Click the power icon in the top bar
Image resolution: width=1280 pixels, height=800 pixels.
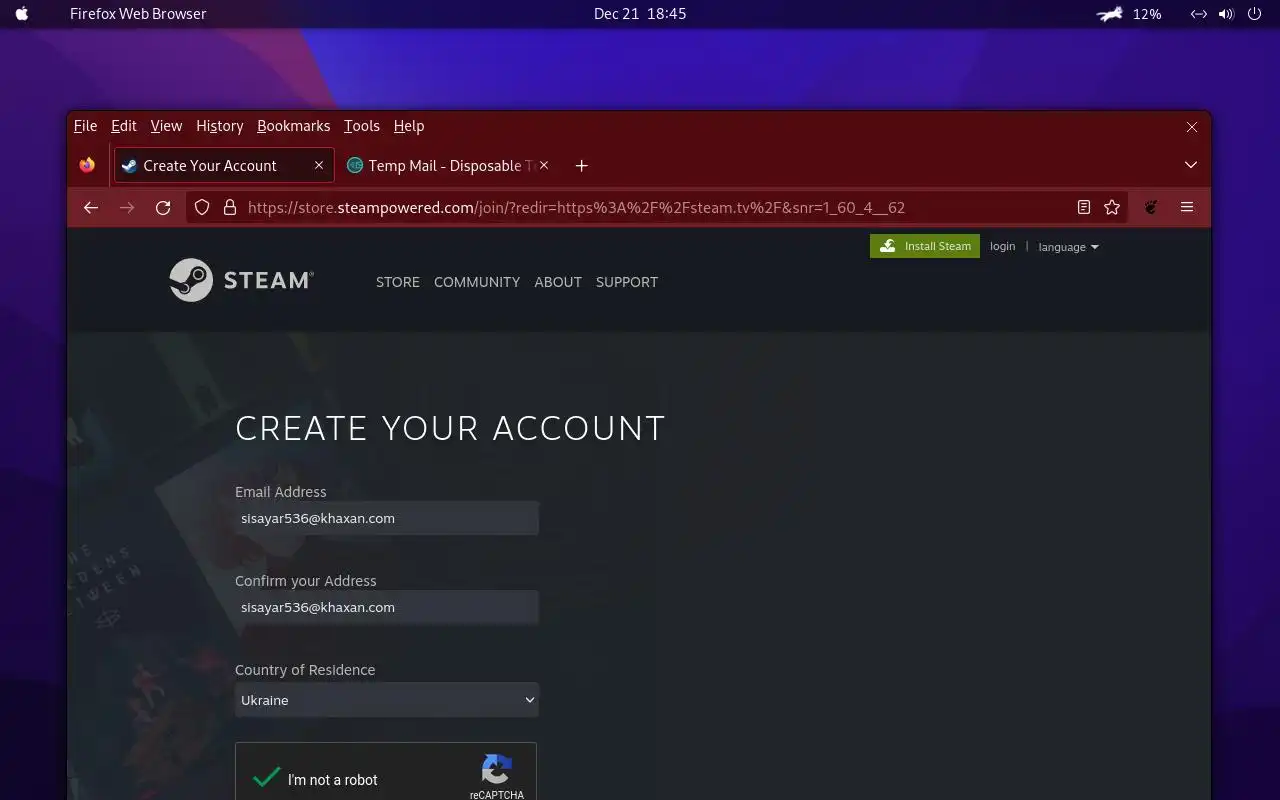pos(1255,14)
